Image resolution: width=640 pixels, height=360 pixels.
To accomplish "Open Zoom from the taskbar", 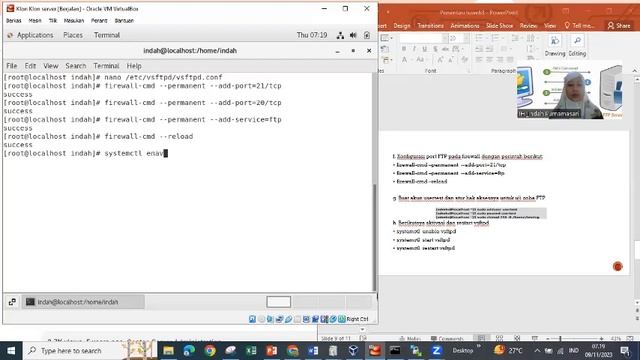I will 436,351.
